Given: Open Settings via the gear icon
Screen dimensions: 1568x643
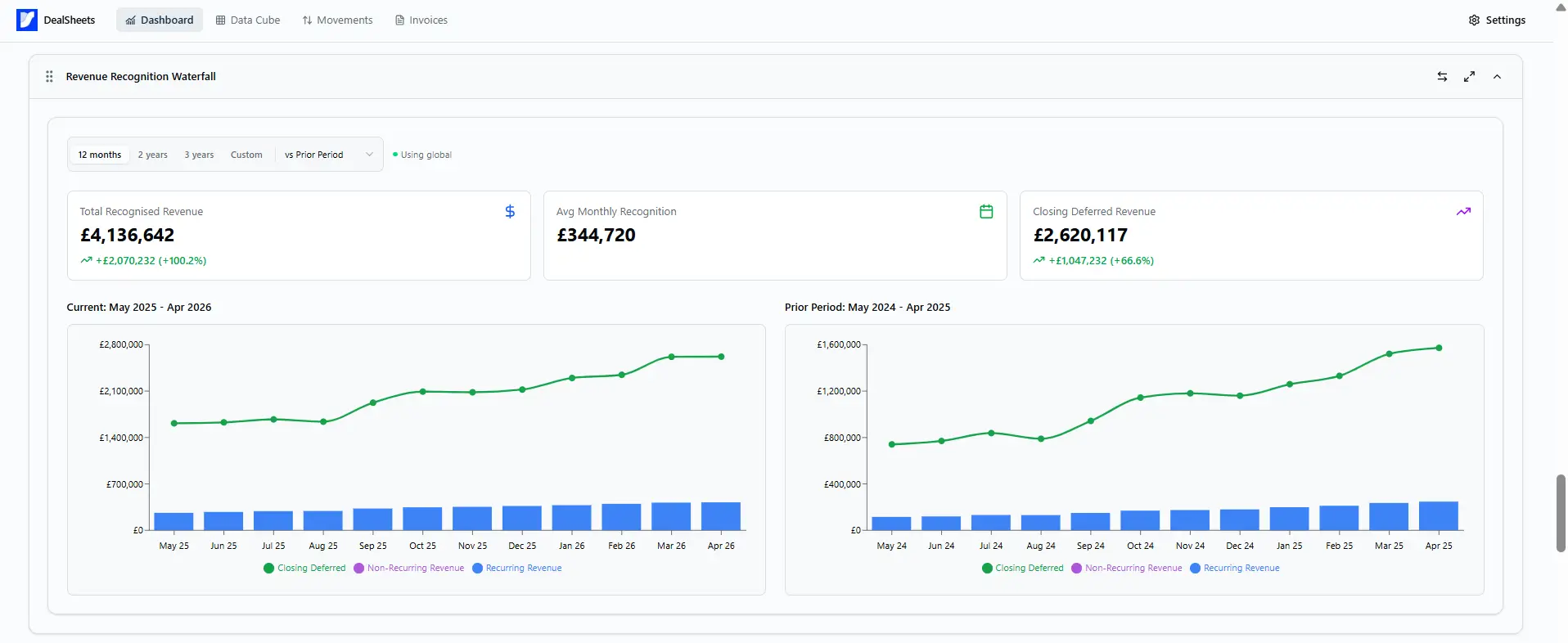Looking at the screenshot, I should point(1474,20).
